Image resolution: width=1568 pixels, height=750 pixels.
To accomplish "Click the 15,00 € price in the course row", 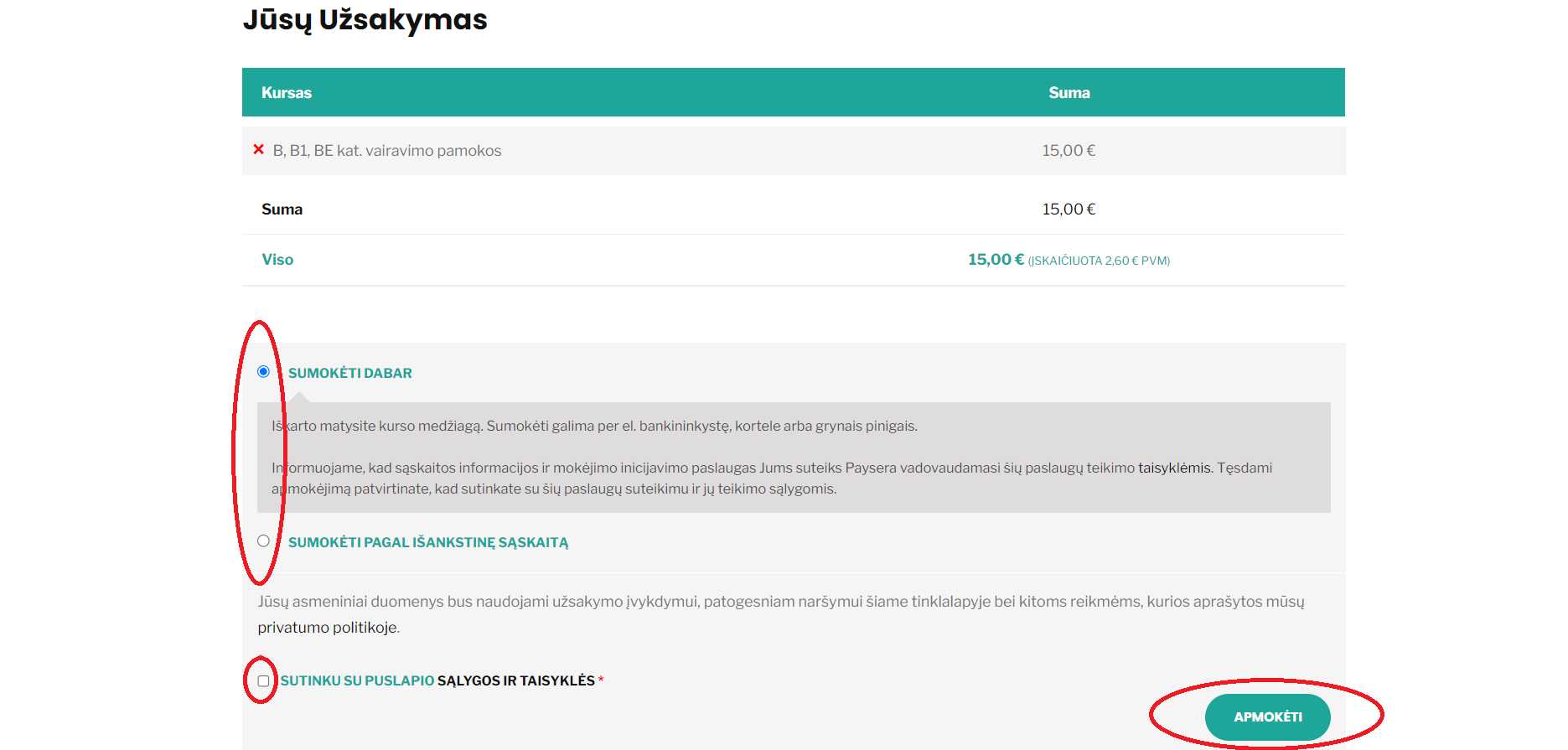I will (x=1069, y=151).
